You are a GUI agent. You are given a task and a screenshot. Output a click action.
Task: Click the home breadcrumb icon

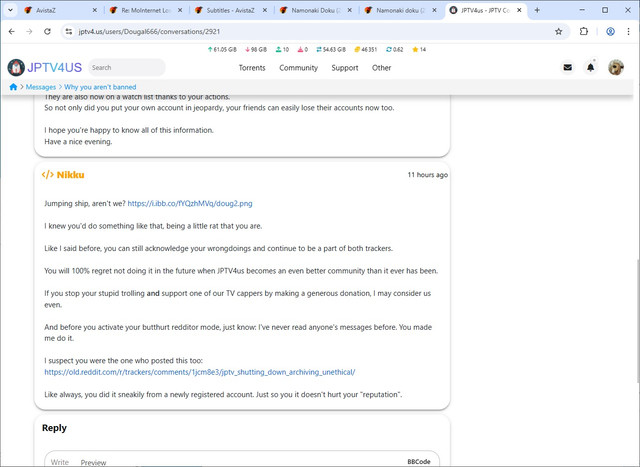(x=13, y=87)
